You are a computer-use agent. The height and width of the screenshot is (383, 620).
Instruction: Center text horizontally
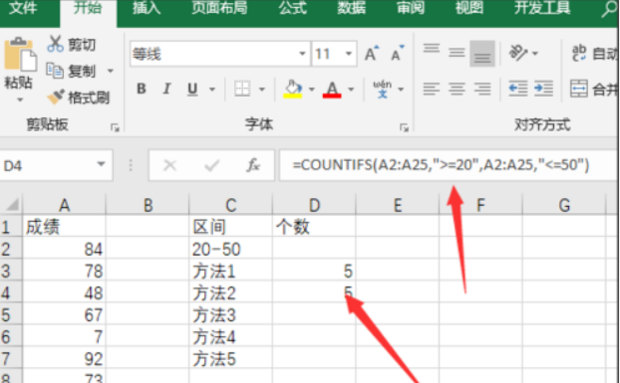(x=456, y=89)
